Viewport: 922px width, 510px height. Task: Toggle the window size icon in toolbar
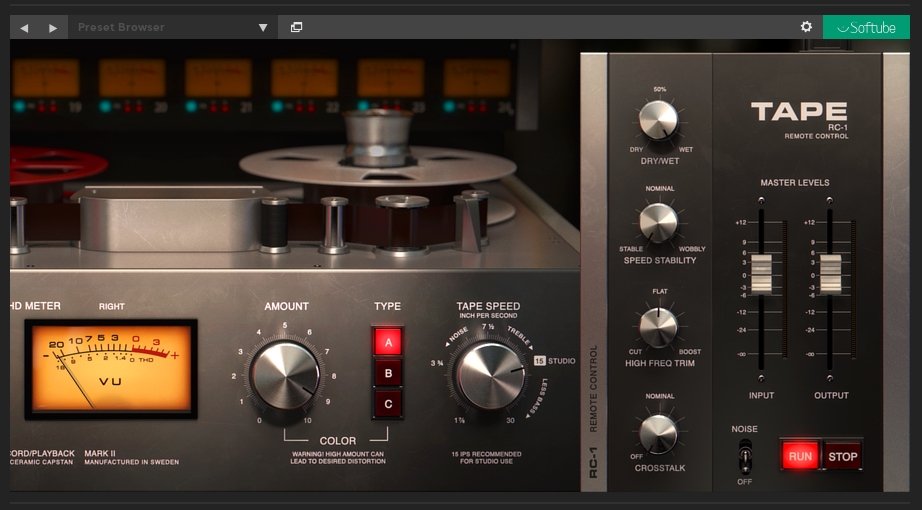click(x=296, y=27)
